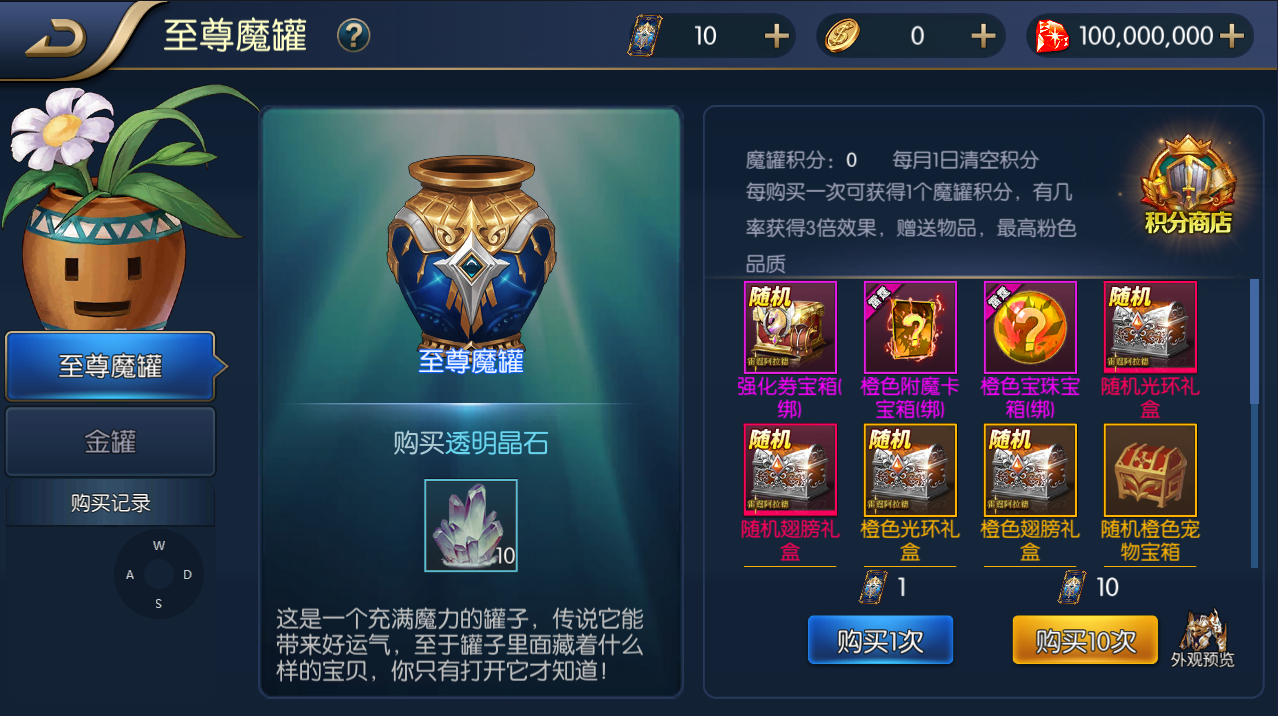Add more blue card tickets with plus
The height and width of the screenshot is (716, 1278).
click(x=777, y=36)
